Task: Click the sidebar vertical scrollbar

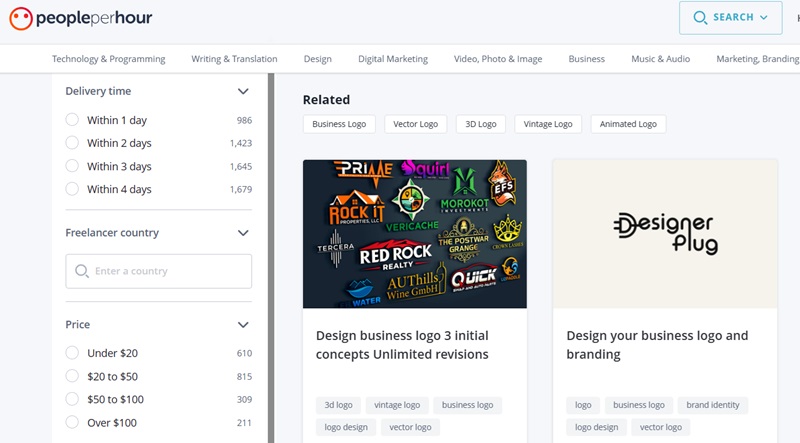Action: click(x=271, y=258)
